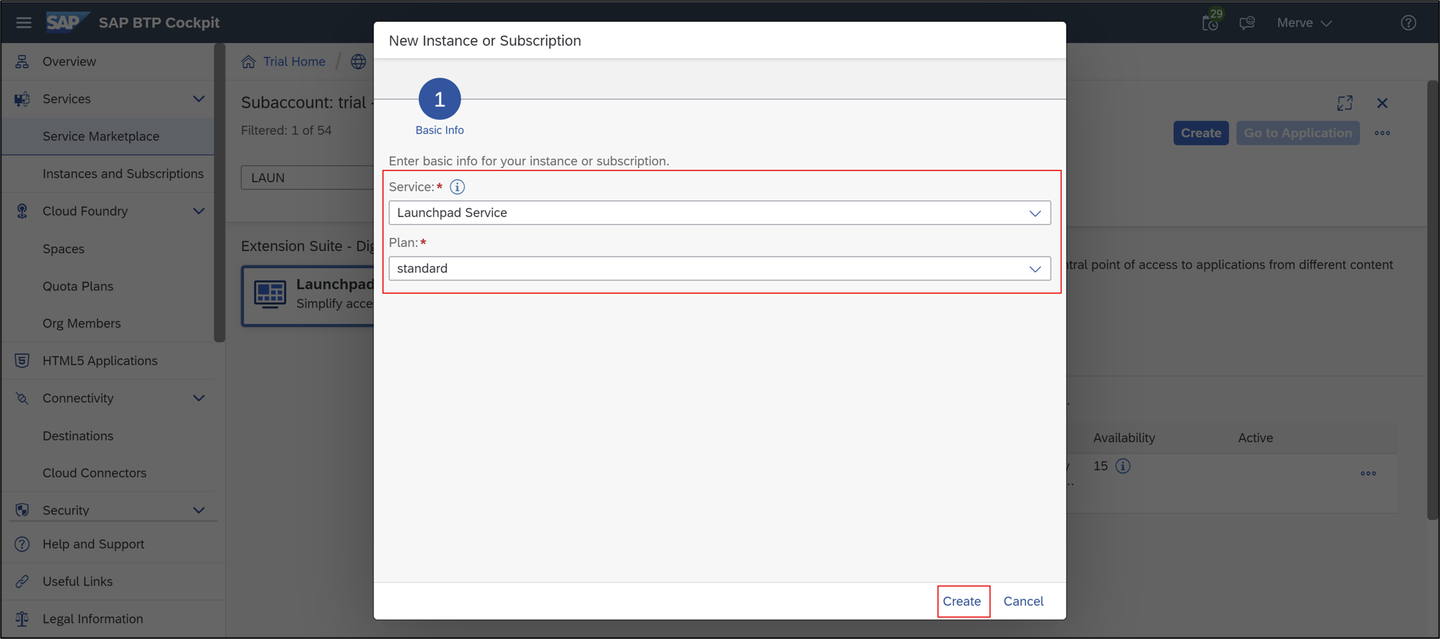
Task: Go to Trial Home breadcrumb
Action: click(294, 61)
